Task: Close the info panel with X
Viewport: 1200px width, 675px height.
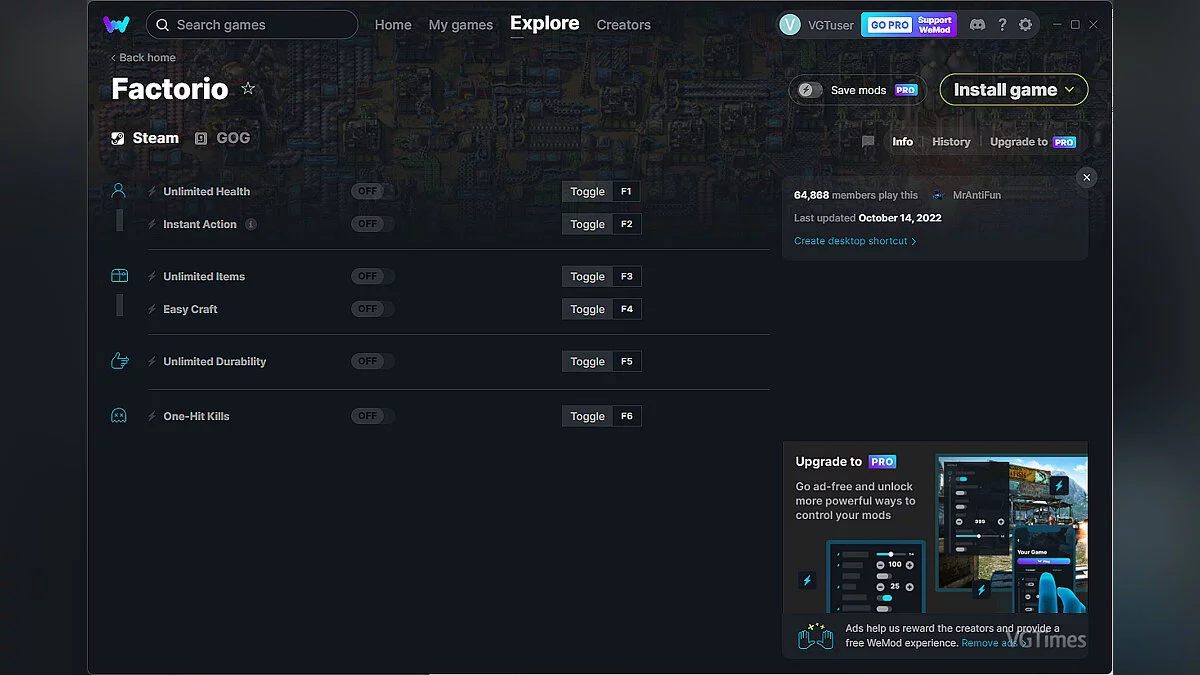Action: [1087, 177]
